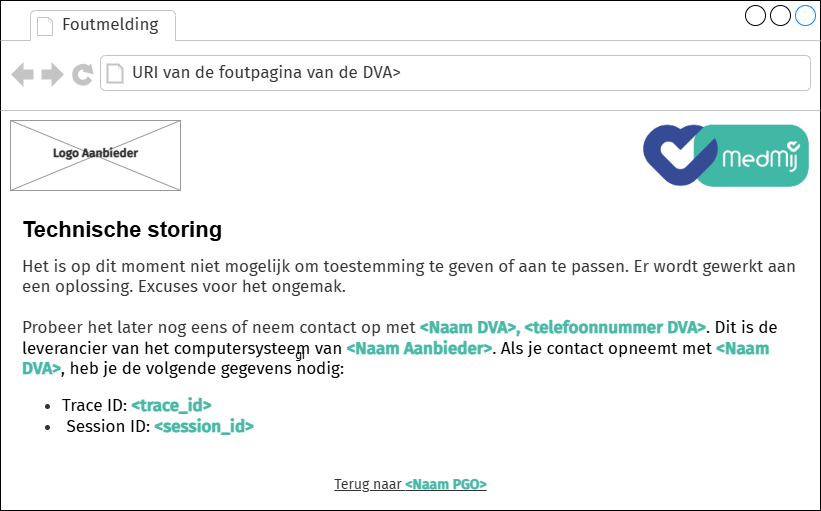The height and width of the screenshot is (511, 821).
Task: Select the Foutmelding browser tab
Action: pos(103,25)
